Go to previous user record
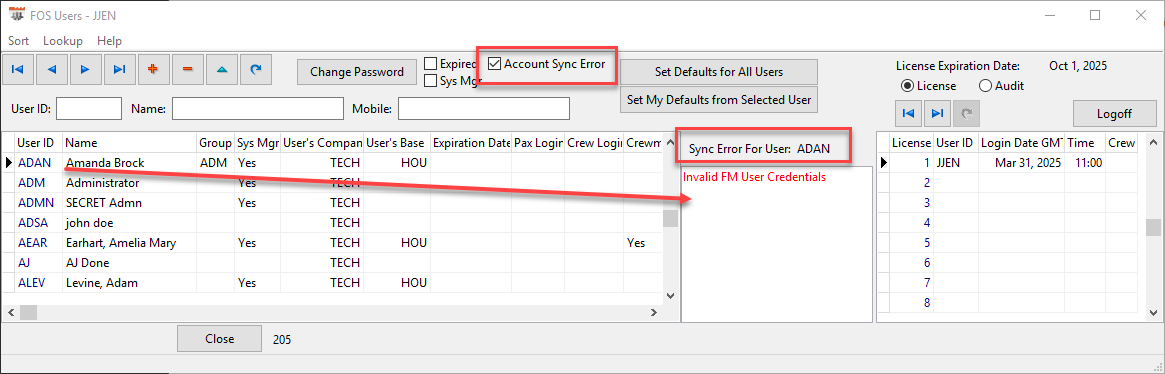1165x374 pixels. click(x=51, y=69)
